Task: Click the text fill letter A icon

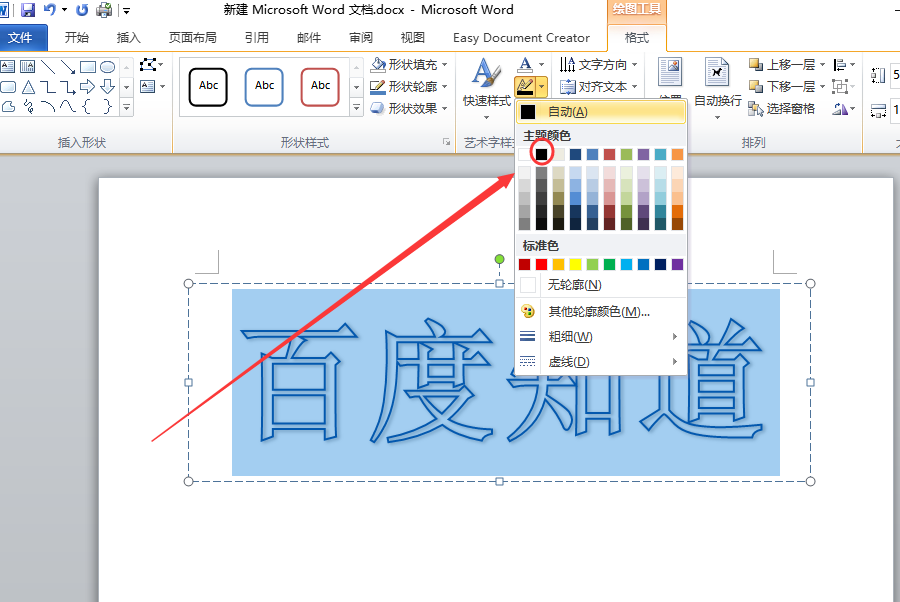Action: (525, 64)
